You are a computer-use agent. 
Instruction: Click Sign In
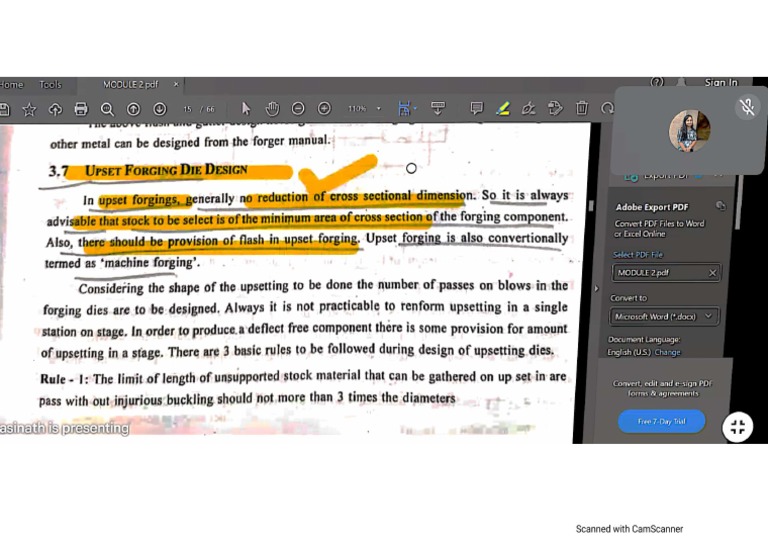coord(721,82)
